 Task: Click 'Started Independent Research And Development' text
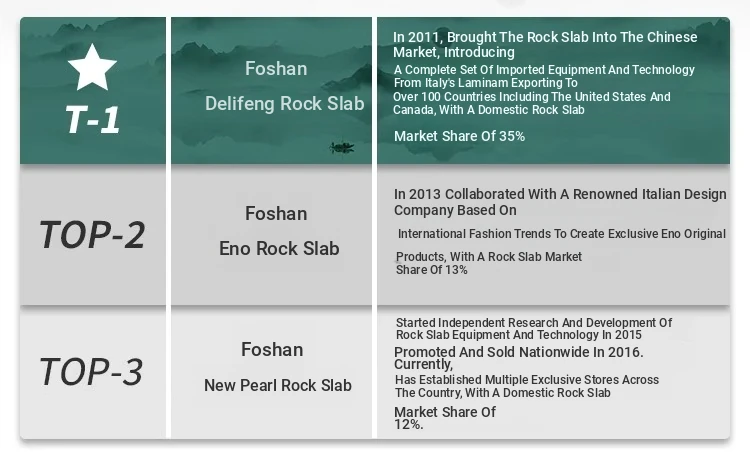pos(534,329)
